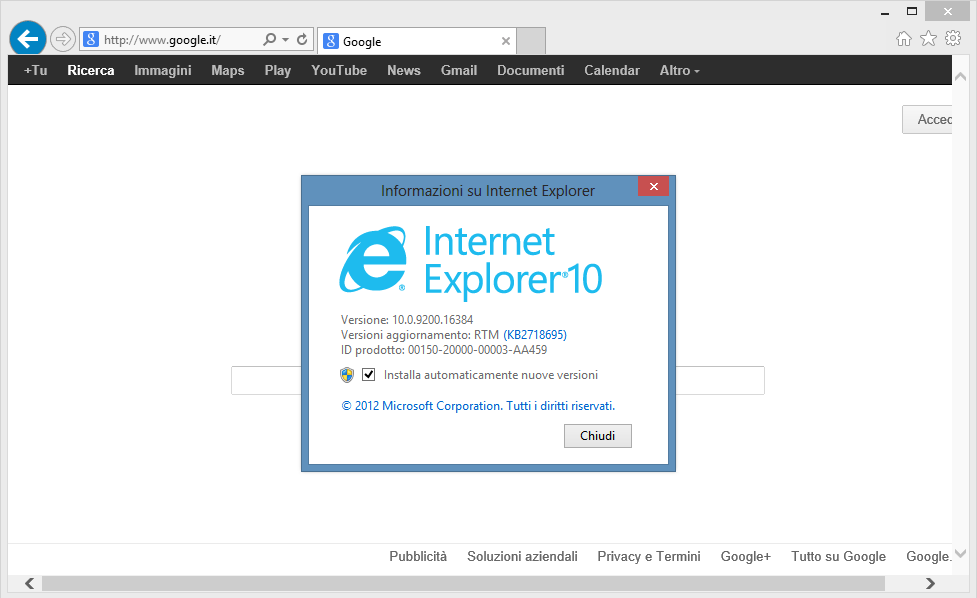Click the horizontal scrollbar left arrow

tap(29, 583)
